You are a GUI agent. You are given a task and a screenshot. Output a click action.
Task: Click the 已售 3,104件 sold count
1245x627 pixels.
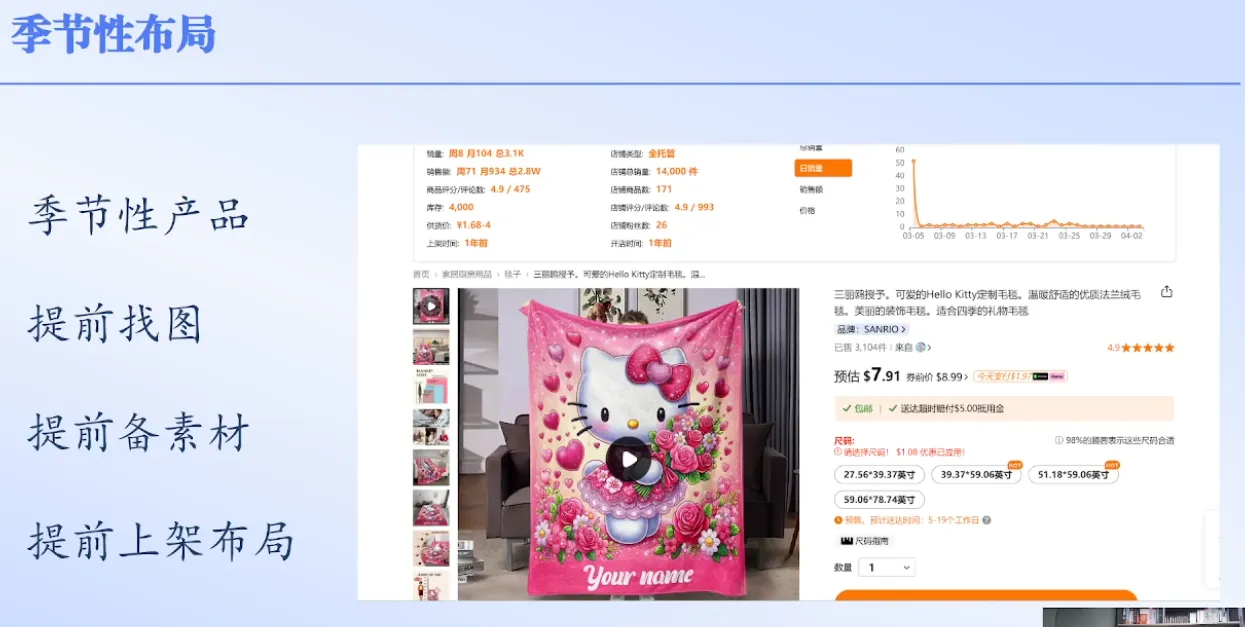pos(860,348)
